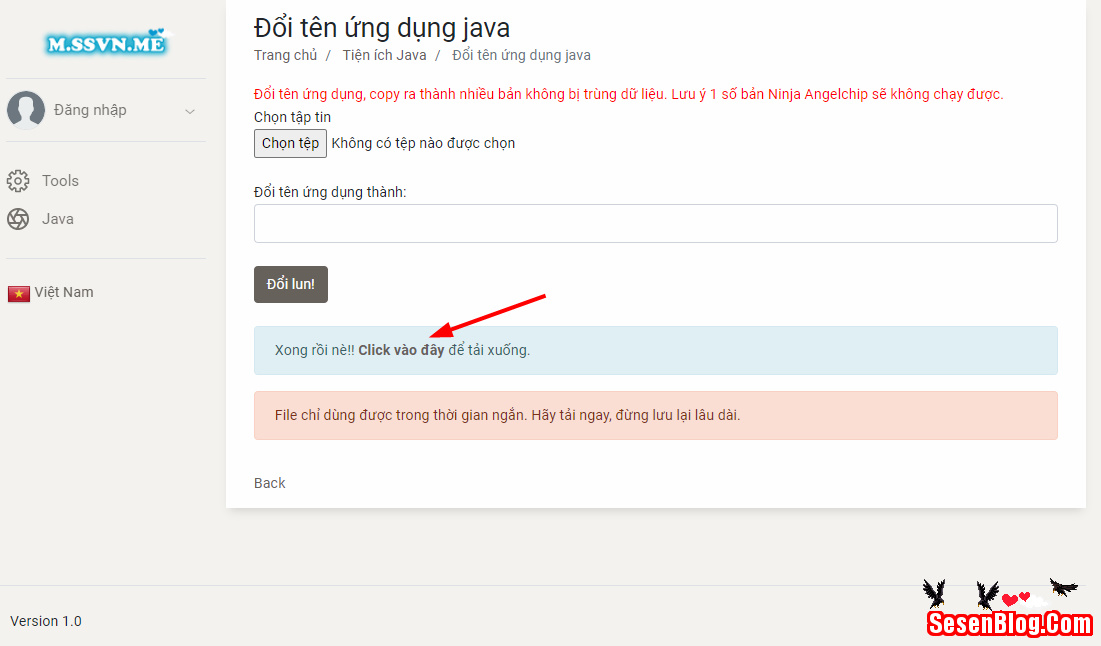Expand the Đăng nhập dropdown chevron
Viewport: 1101px width, 646px height.
point(190,111)
